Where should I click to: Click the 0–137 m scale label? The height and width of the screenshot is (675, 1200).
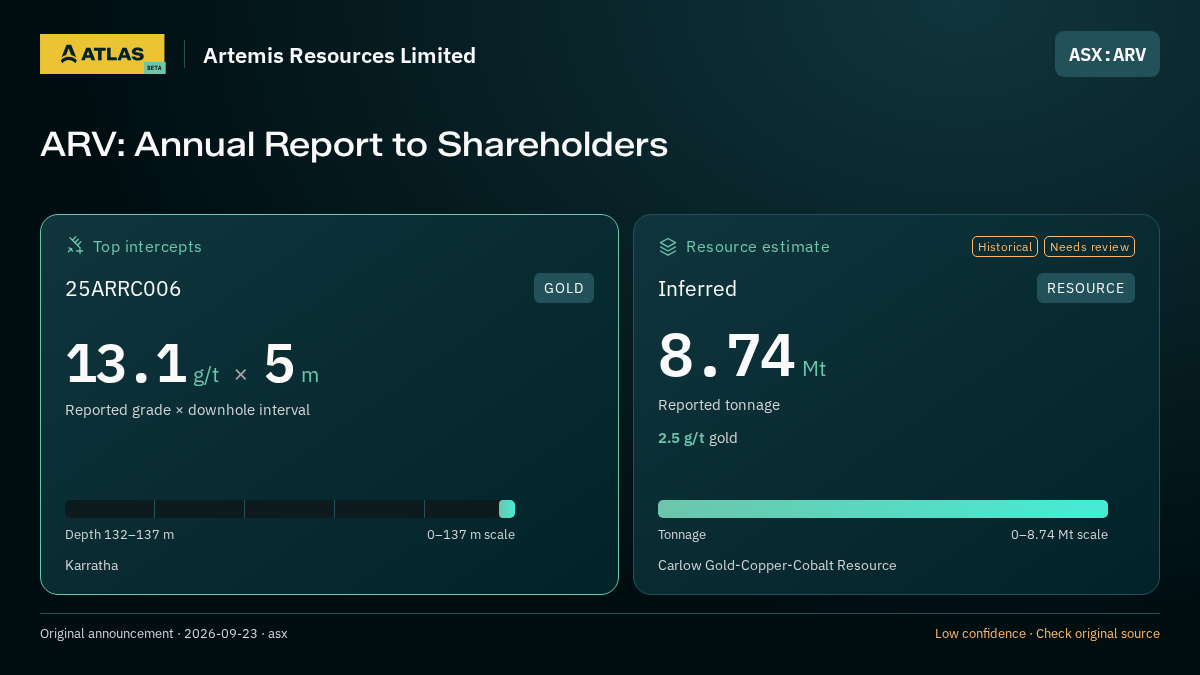point(471,535)
